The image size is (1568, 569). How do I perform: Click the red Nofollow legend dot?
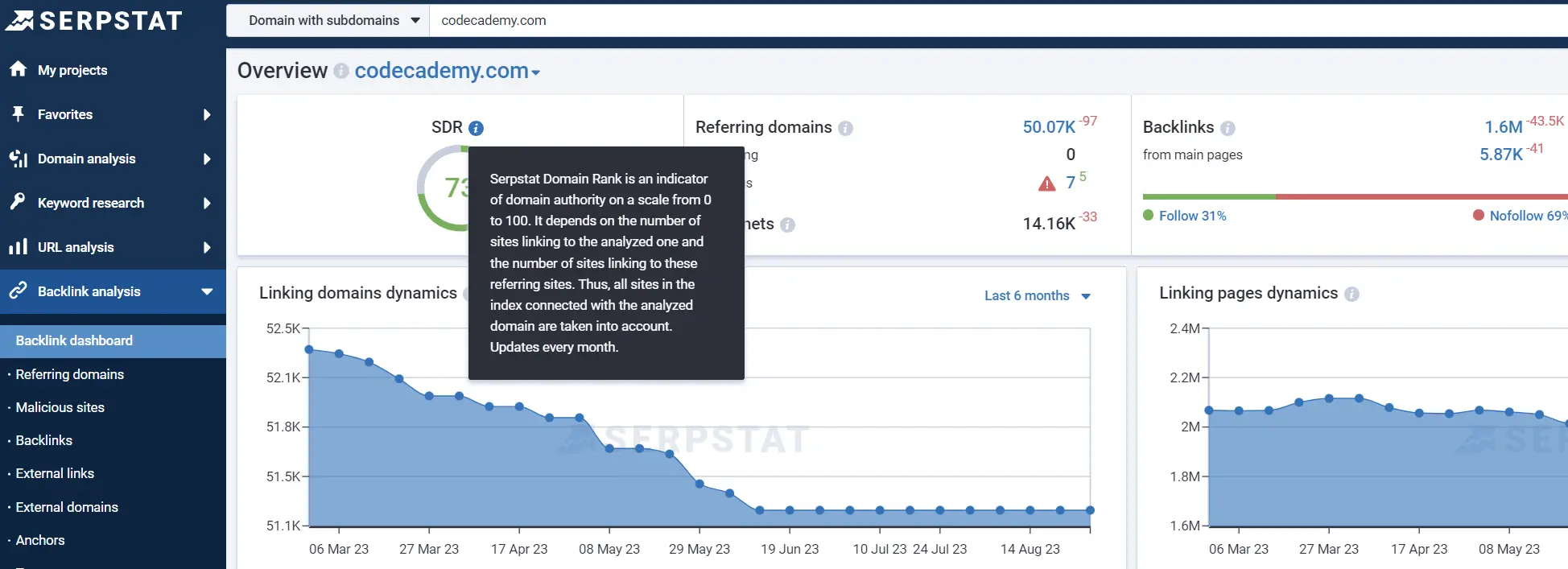pos(1479,215)
